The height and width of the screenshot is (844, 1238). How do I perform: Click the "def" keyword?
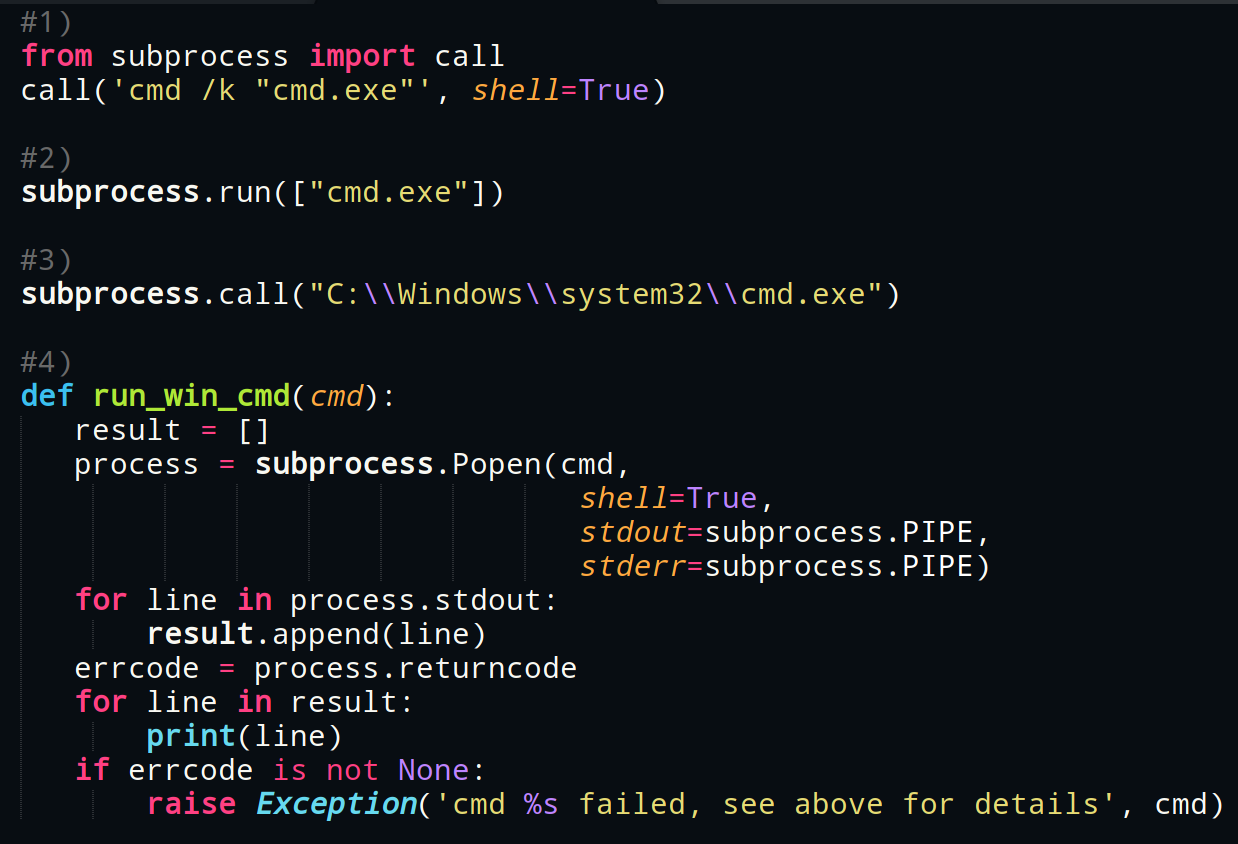point(47,396)
